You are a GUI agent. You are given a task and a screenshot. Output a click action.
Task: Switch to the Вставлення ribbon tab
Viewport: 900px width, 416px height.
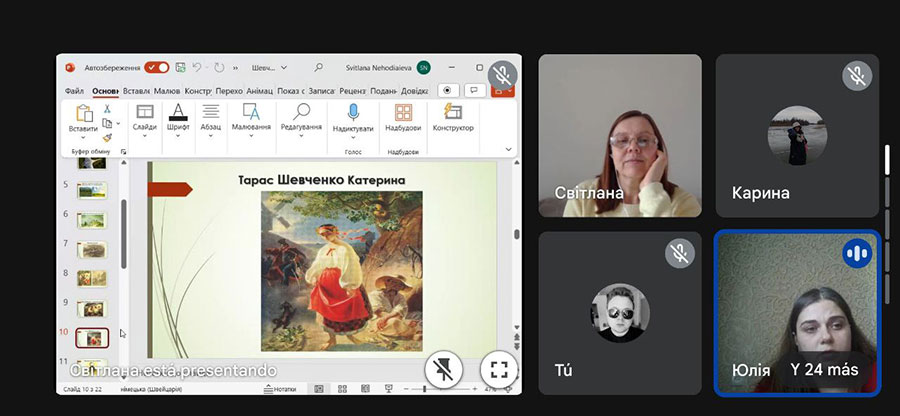pyautogui.click(x=136, y=91)
